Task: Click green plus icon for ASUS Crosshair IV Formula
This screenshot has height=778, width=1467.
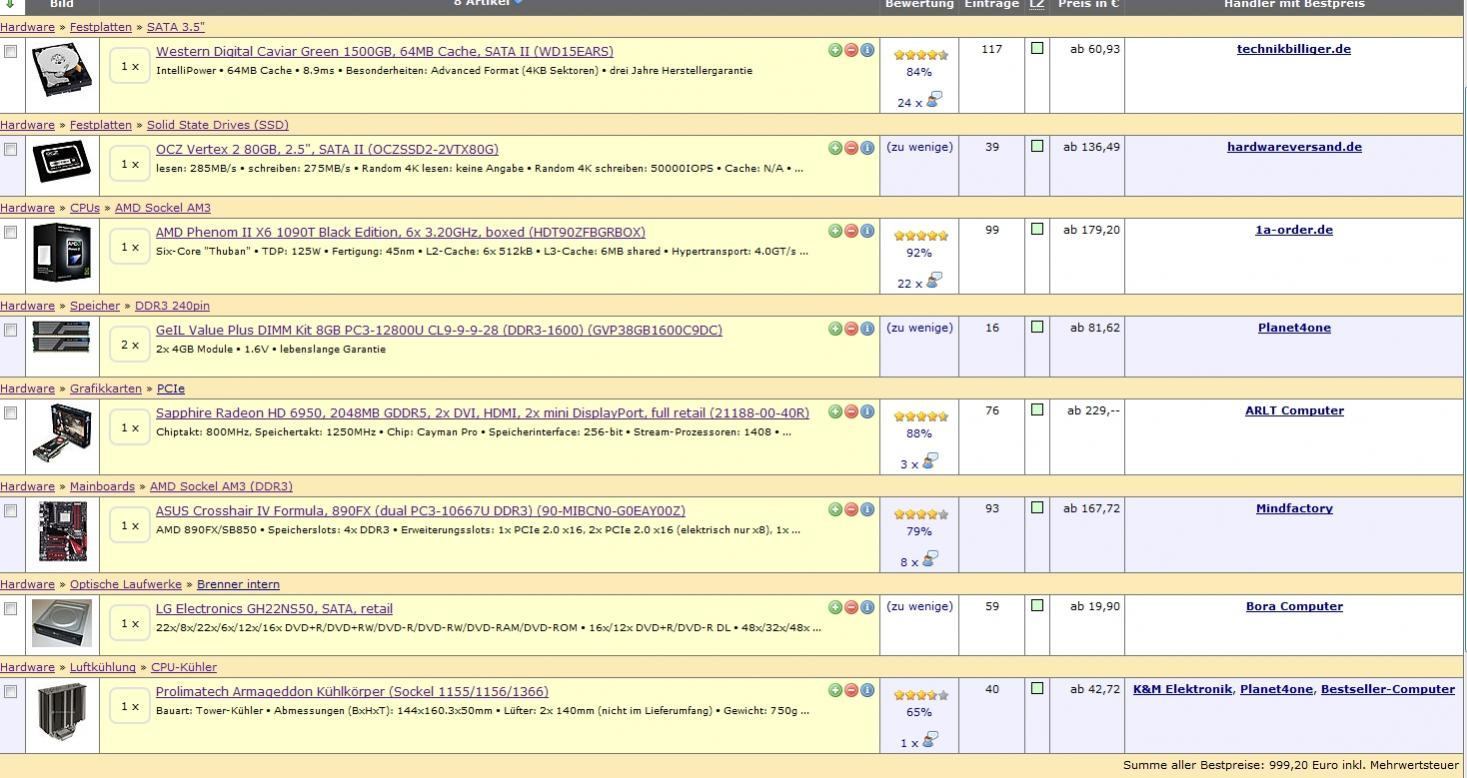Action: coord(835,510)
